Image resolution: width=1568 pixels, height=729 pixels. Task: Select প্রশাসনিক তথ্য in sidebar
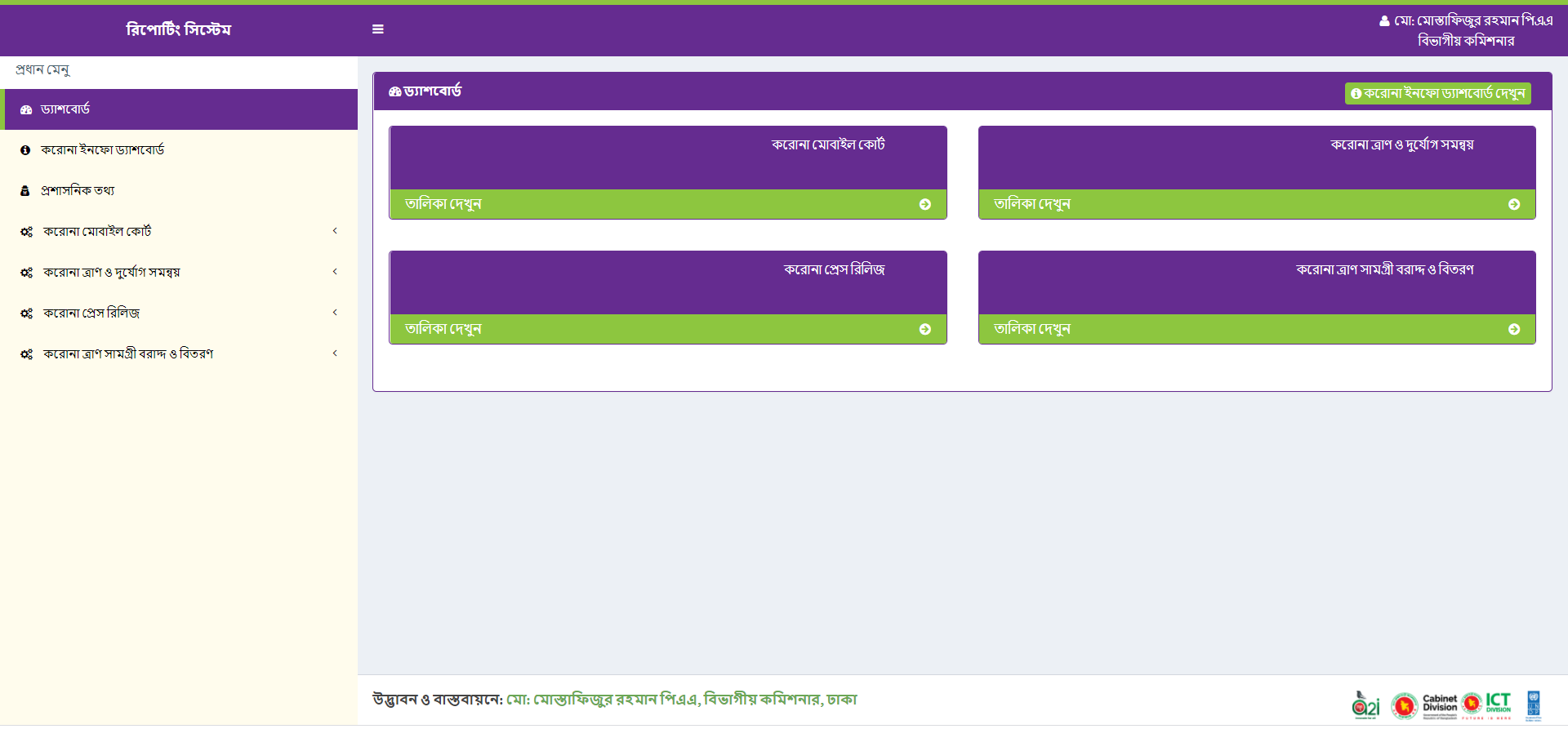179,191
